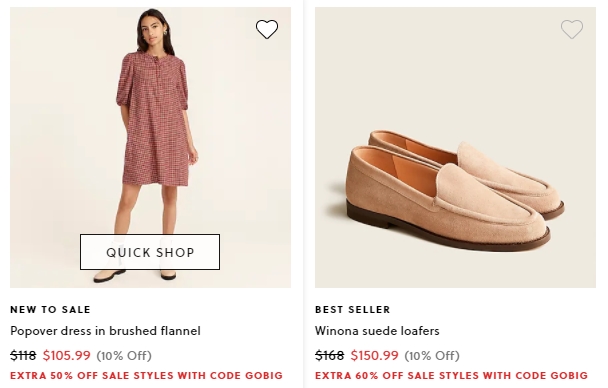Click the 'Extra 50% off' GOBIG promo text
This screenshot has width=608, height=388.
[x=147, y=376]
